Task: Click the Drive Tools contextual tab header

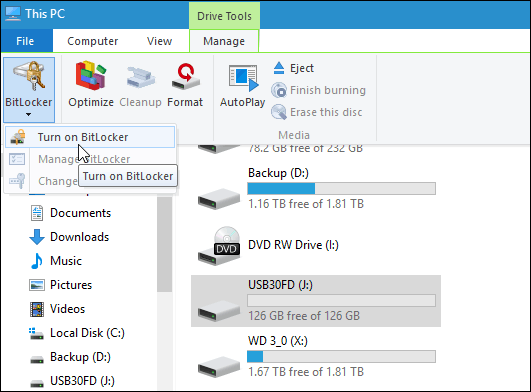Action: click(x=224, y=16)
